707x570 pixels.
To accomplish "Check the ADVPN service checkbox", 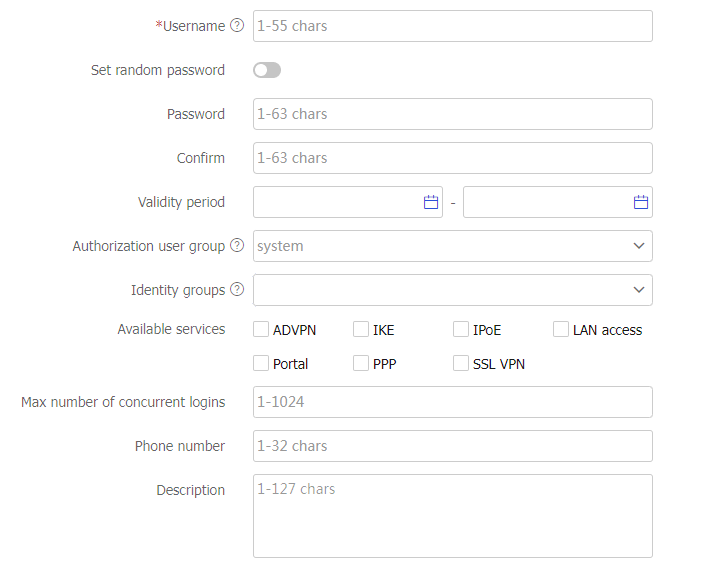I will (x=261, y=330).
